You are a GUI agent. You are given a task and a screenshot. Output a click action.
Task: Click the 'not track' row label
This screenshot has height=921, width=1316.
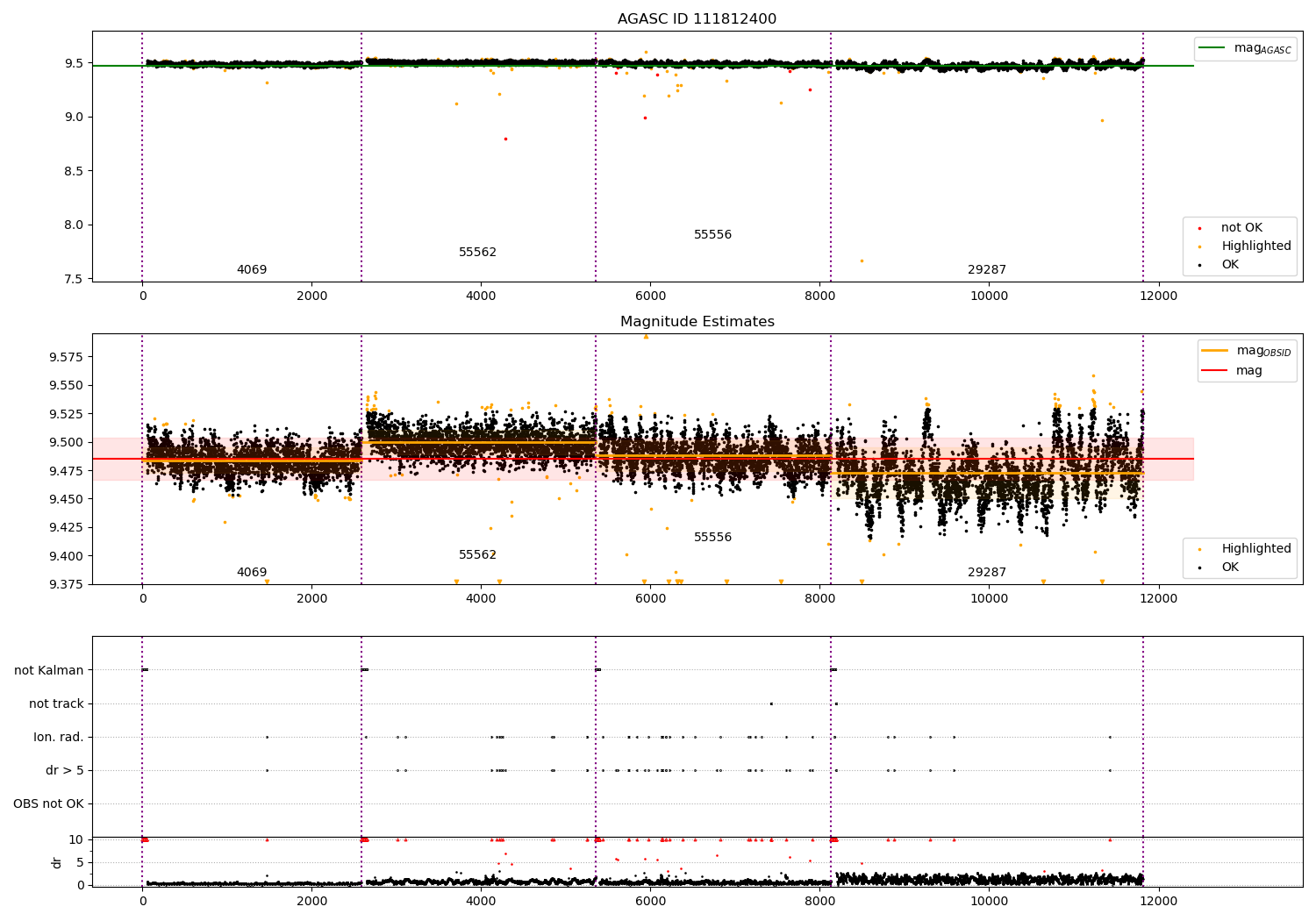(56, 703)
